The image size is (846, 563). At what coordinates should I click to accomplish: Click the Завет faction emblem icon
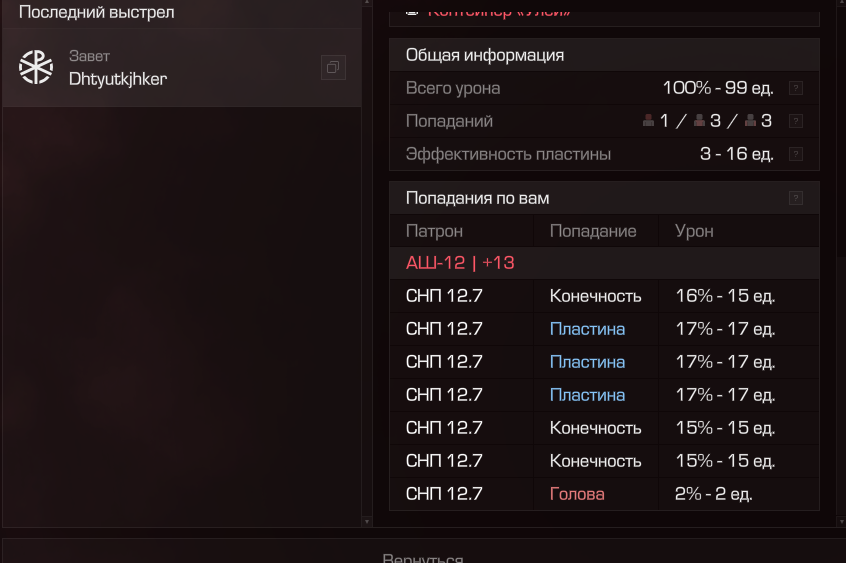[x=36, y=67]
